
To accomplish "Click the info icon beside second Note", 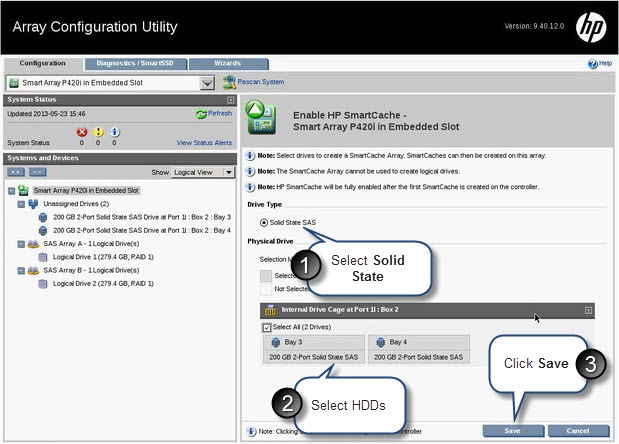I will pyautogui.click(x=250, y=171).
